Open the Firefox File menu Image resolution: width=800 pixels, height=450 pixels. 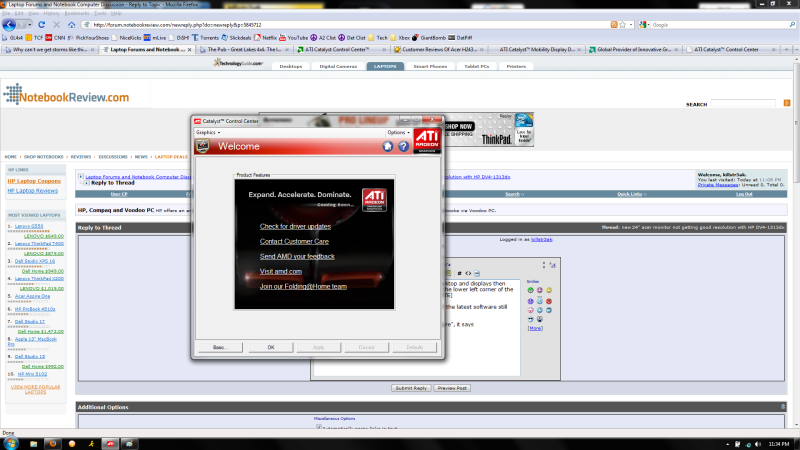[x=6, y=13]
